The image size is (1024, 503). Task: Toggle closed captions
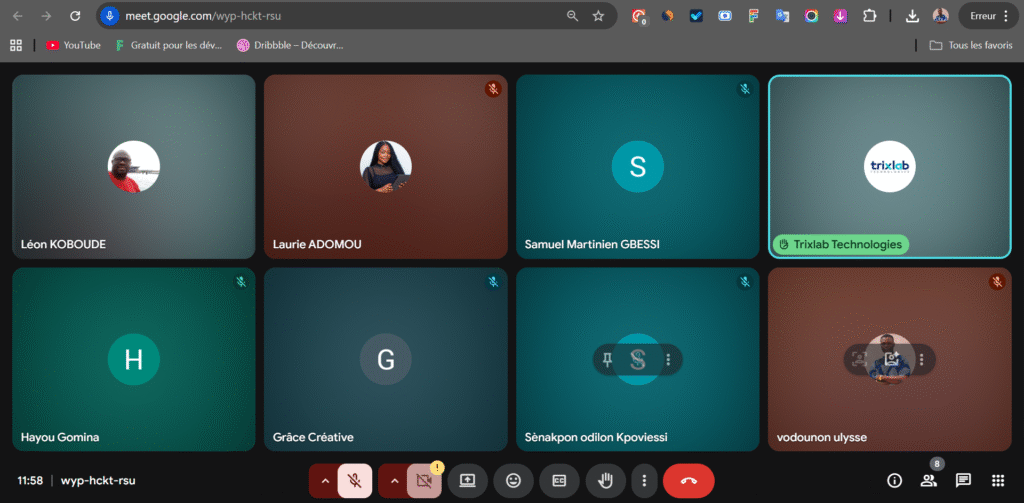[559, 480]
